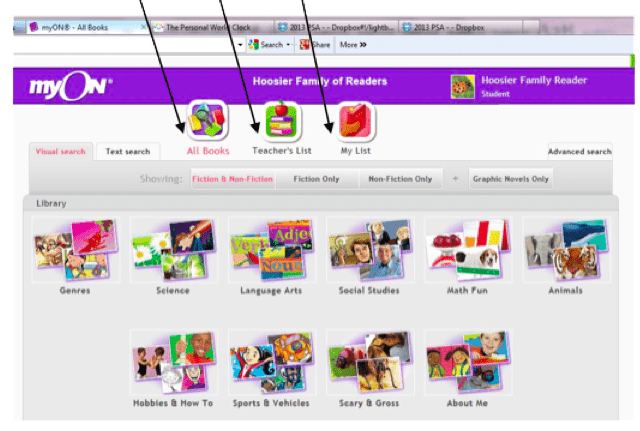Open the Animals category thumbnail
This screenshot has width=640, height=431.
(566, 249)
